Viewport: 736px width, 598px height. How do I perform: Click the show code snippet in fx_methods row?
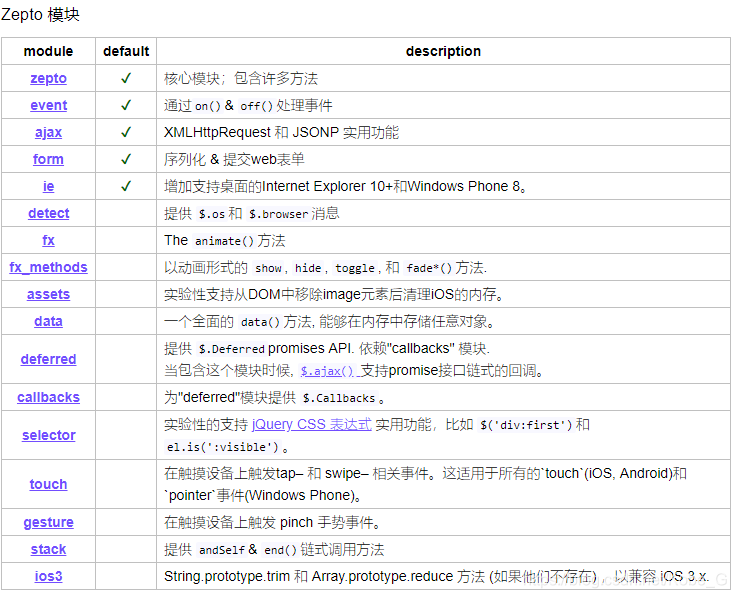coord(268,268)
